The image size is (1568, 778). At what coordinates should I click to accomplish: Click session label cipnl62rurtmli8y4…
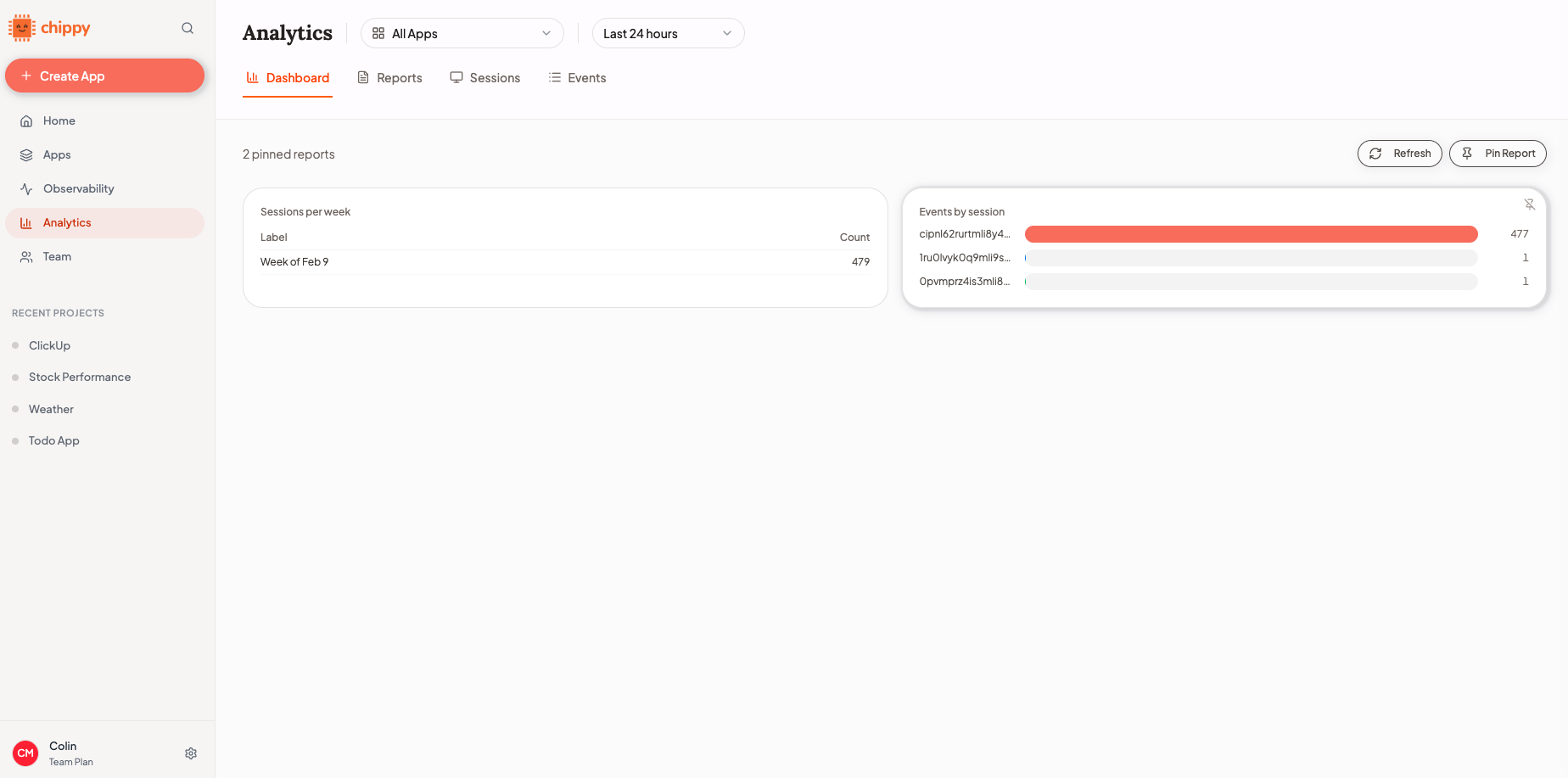tap(965, 234)
